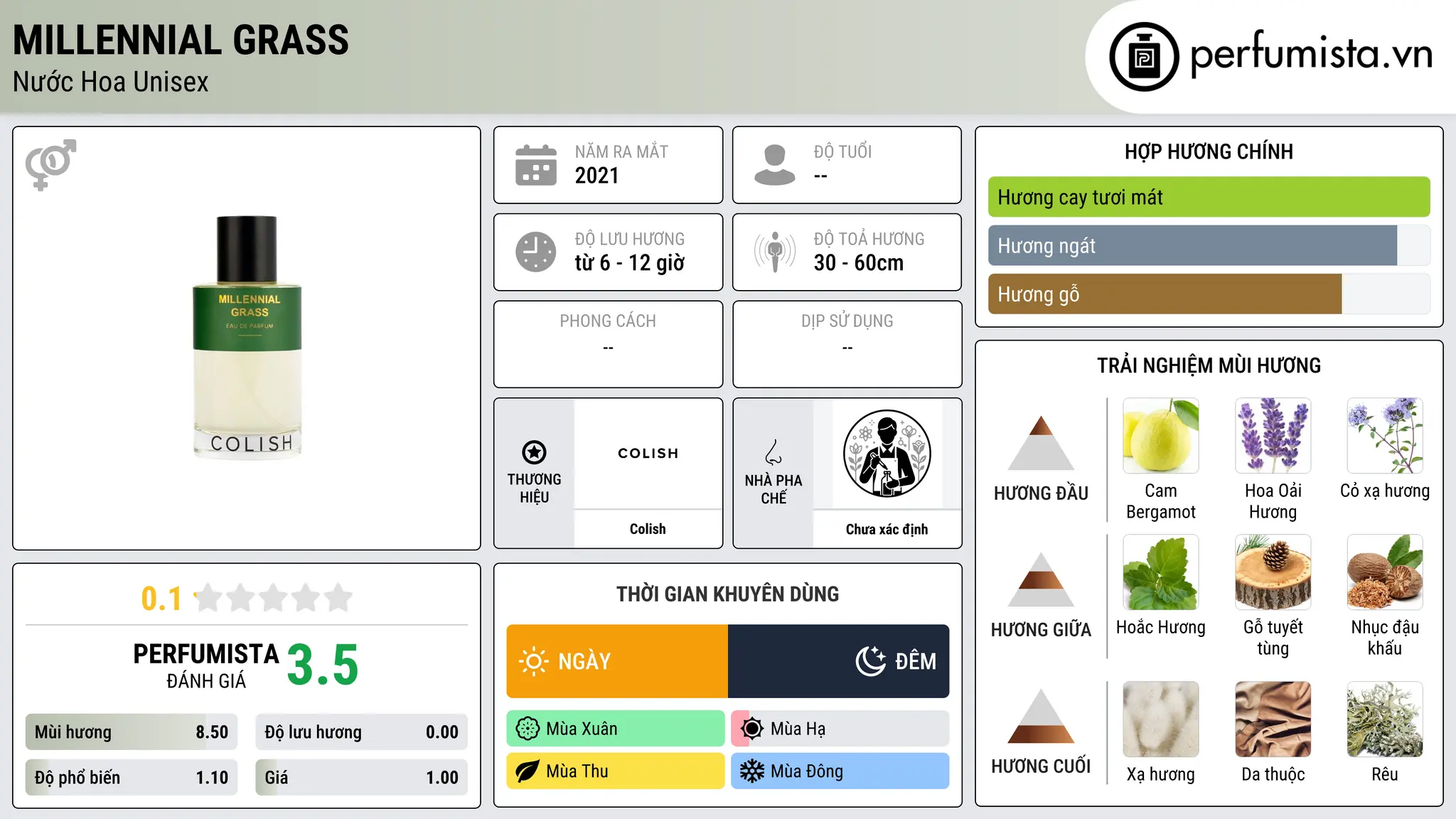Select the Gỗ tuyết tùng cedarwood image
The width and height of the screenshot is (1456, 819).
(x=1273, y=572)
